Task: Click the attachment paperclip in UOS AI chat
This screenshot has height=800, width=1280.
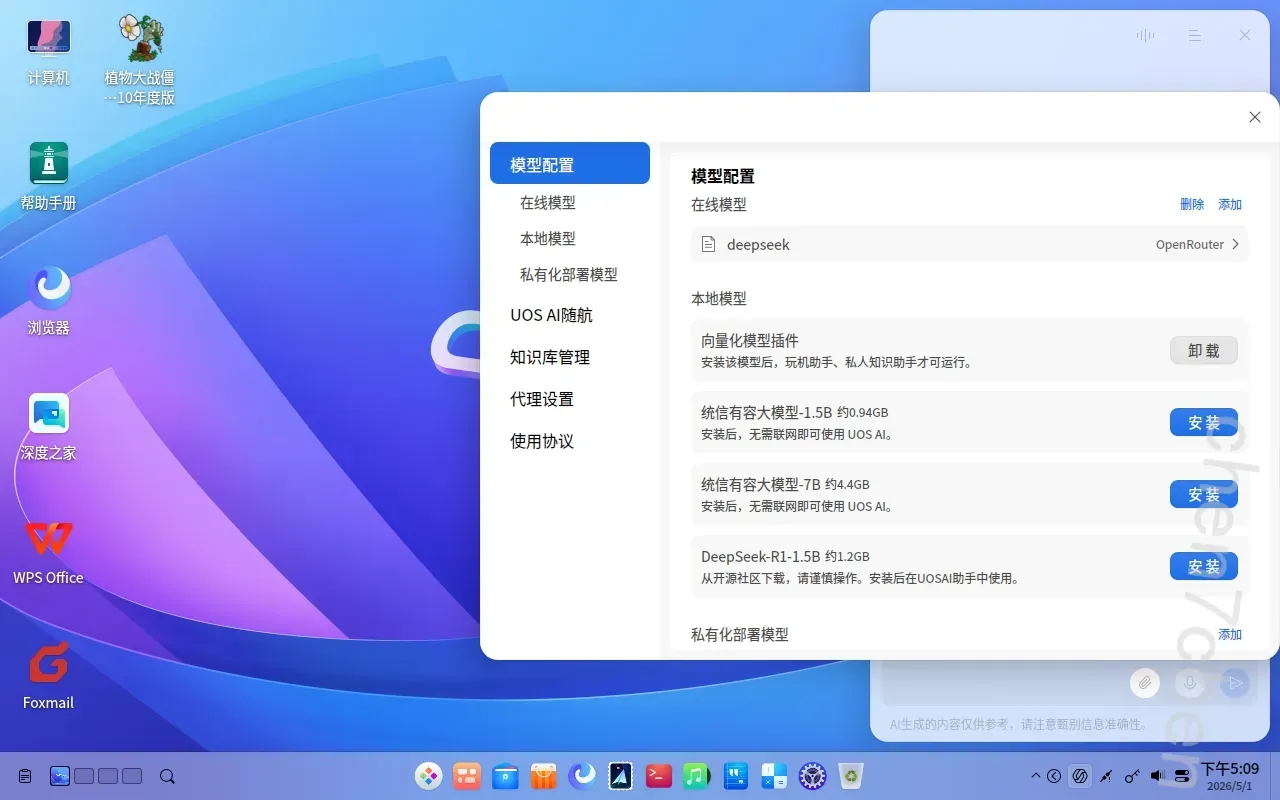Action: (x=1145, y=683)
